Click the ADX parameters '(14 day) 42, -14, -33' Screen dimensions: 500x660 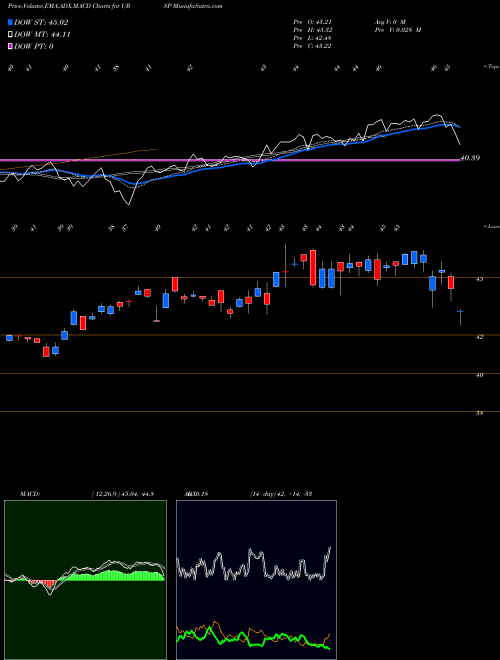(x=281, y=494)
